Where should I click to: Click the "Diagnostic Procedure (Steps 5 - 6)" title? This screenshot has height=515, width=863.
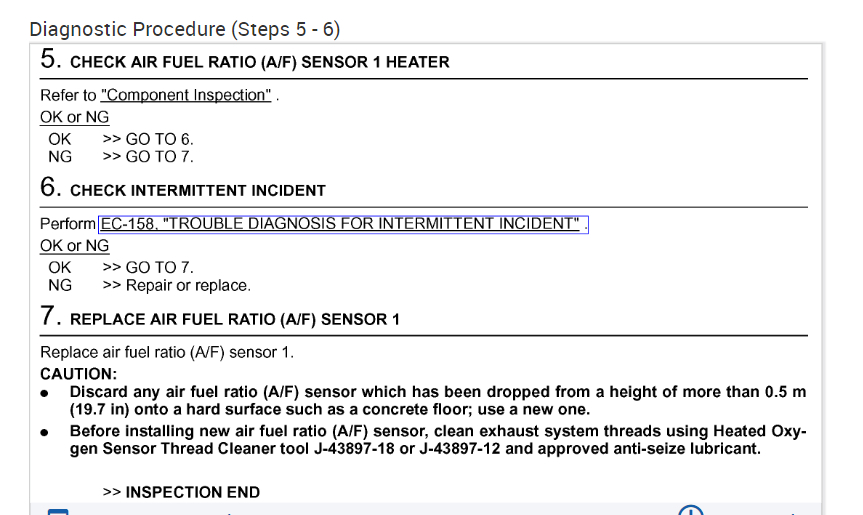coord(185,29)
